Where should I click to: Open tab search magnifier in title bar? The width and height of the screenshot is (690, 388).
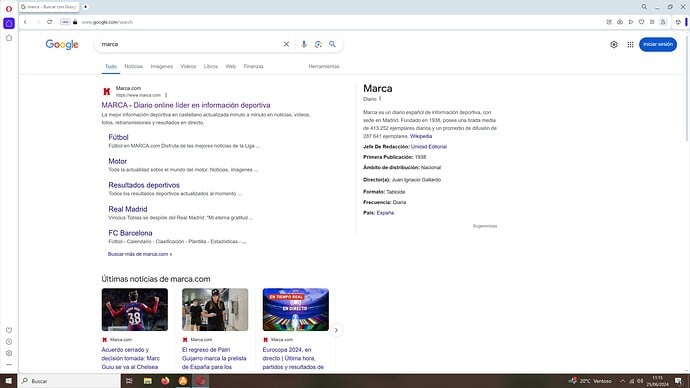pos(644,7)
